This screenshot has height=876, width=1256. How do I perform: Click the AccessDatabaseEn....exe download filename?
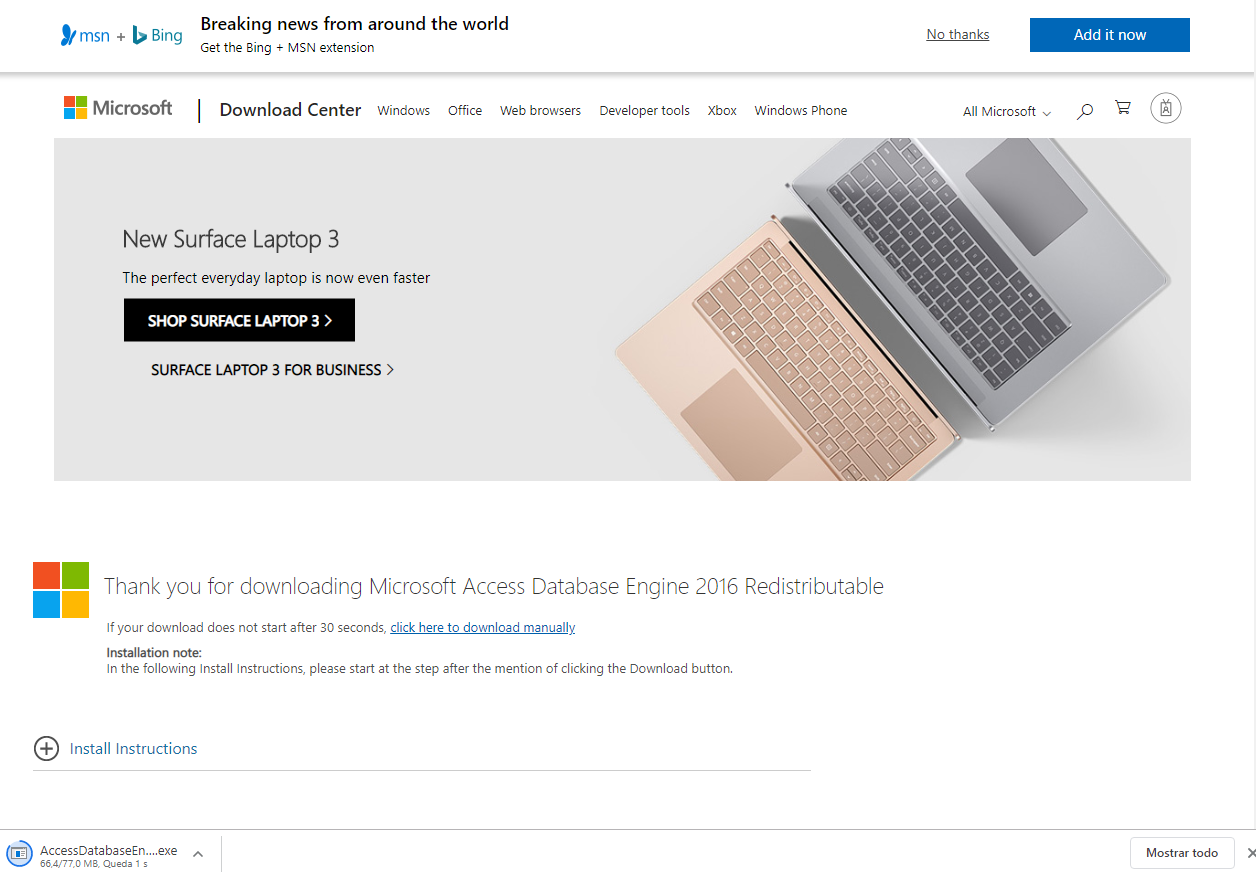(x=108, y=851)
